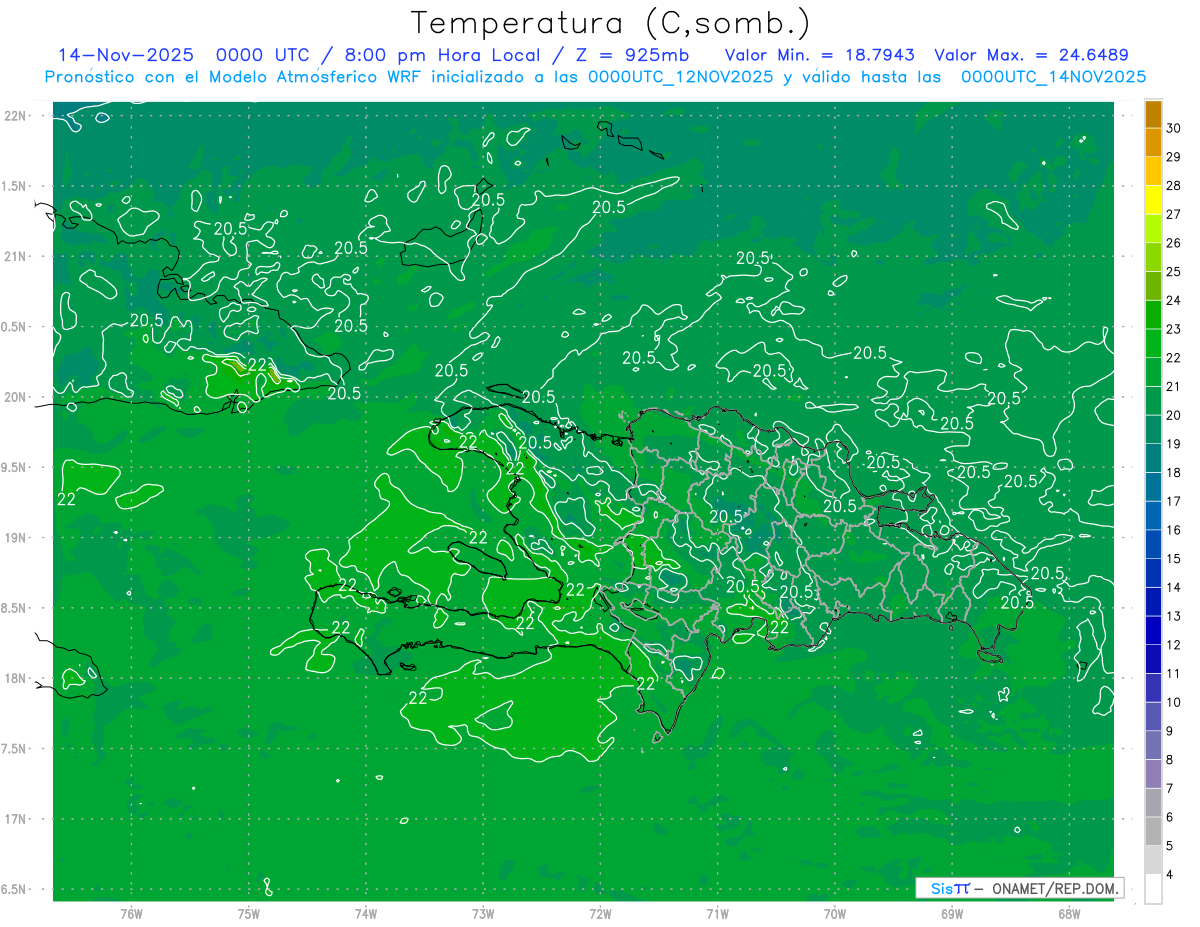Click color scale value '30'
Image resolution: width=1200 pixels, height=927 pixels.
coord(1173,128)
